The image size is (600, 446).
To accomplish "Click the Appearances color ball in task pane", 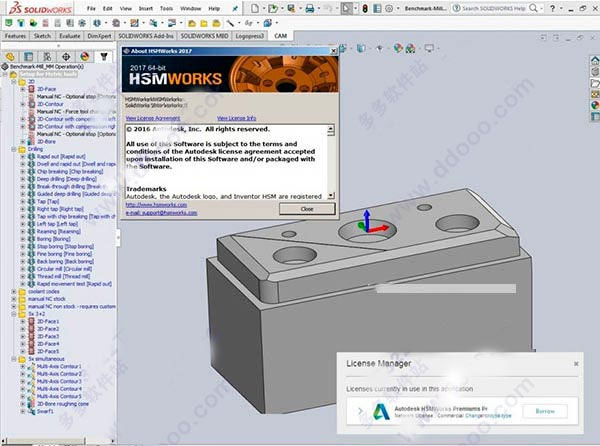I will [595, 105].
